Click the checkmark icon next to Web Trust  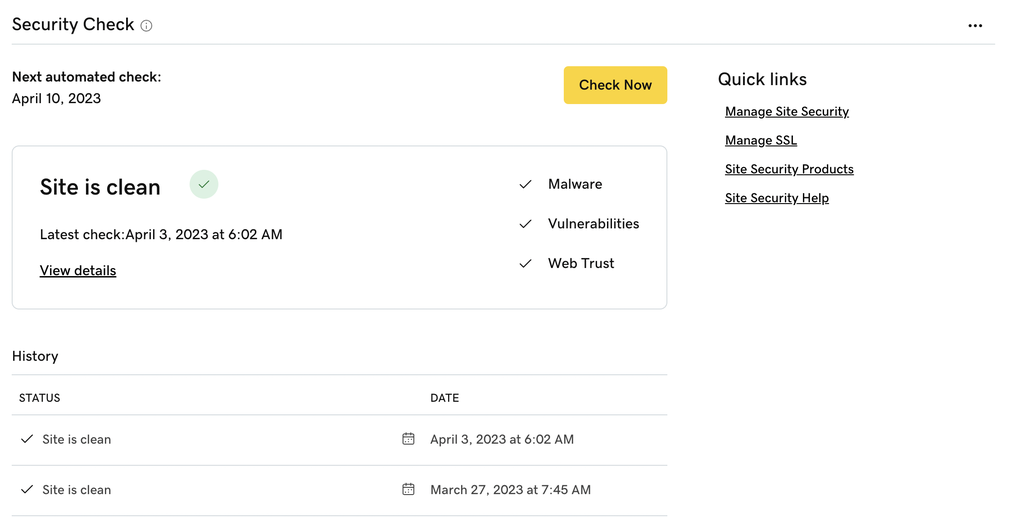pos(525,264)
